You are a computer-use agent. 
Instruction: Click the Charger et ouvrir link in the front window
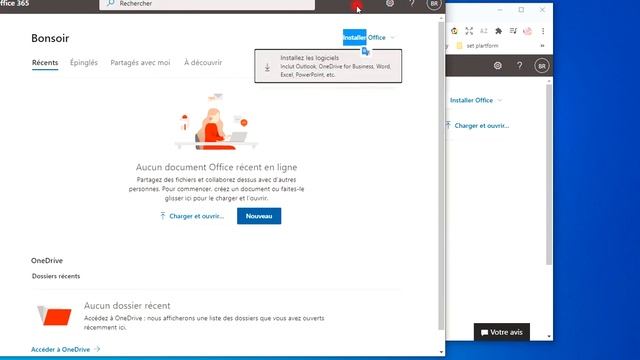click(x=196, y=216)
